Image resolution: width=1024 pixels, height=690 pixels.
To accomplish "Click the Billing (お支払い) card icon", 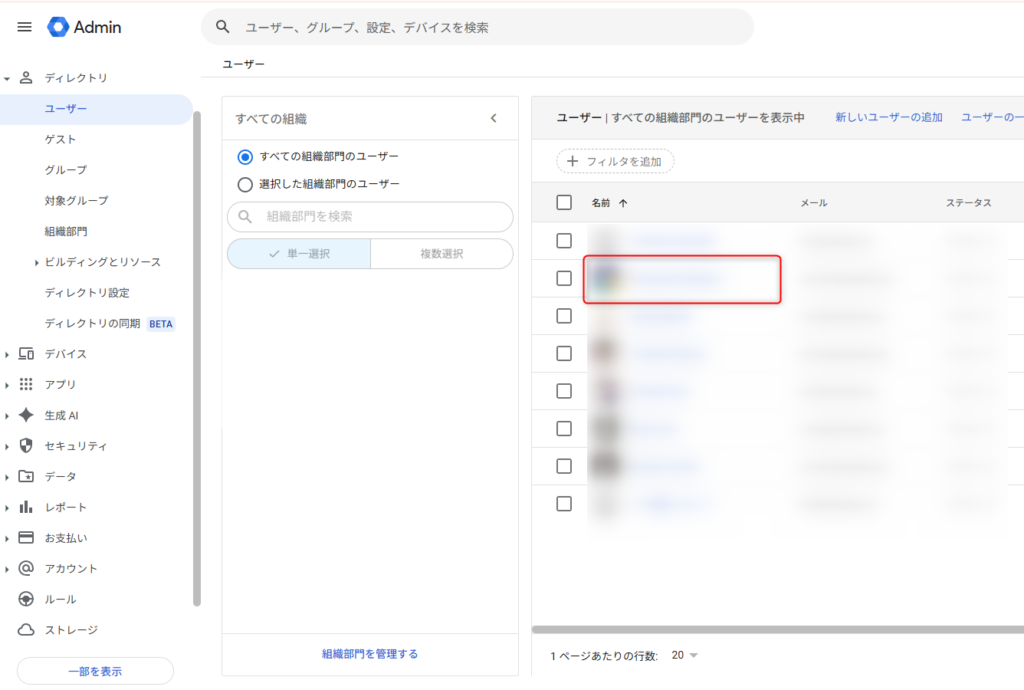I will tap(27, 538).
